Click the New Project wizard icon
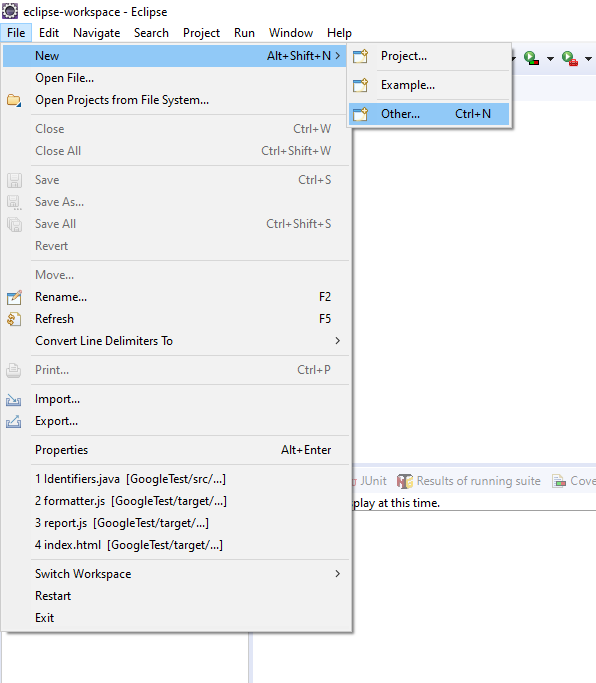Viewport: 596px width, 683px height. click(x=360, y=56)
